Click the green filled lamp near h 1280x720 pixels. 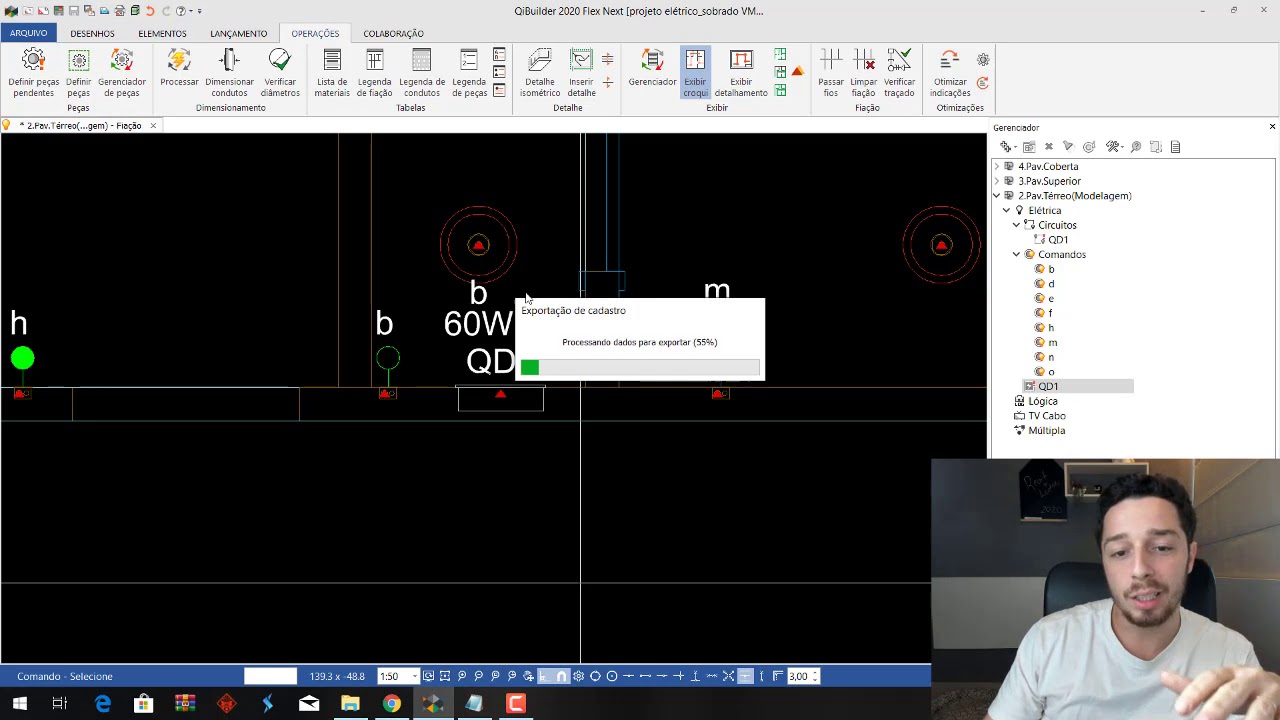coord(23,358)
